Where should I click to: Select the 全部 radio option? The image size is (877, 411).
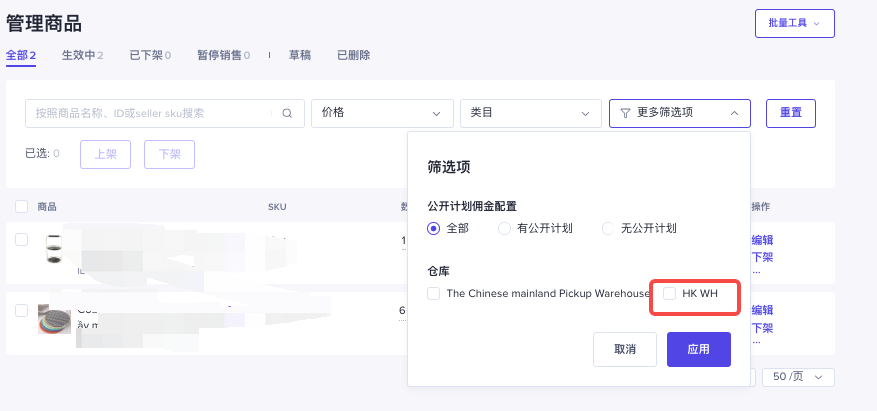pos(433,229)
